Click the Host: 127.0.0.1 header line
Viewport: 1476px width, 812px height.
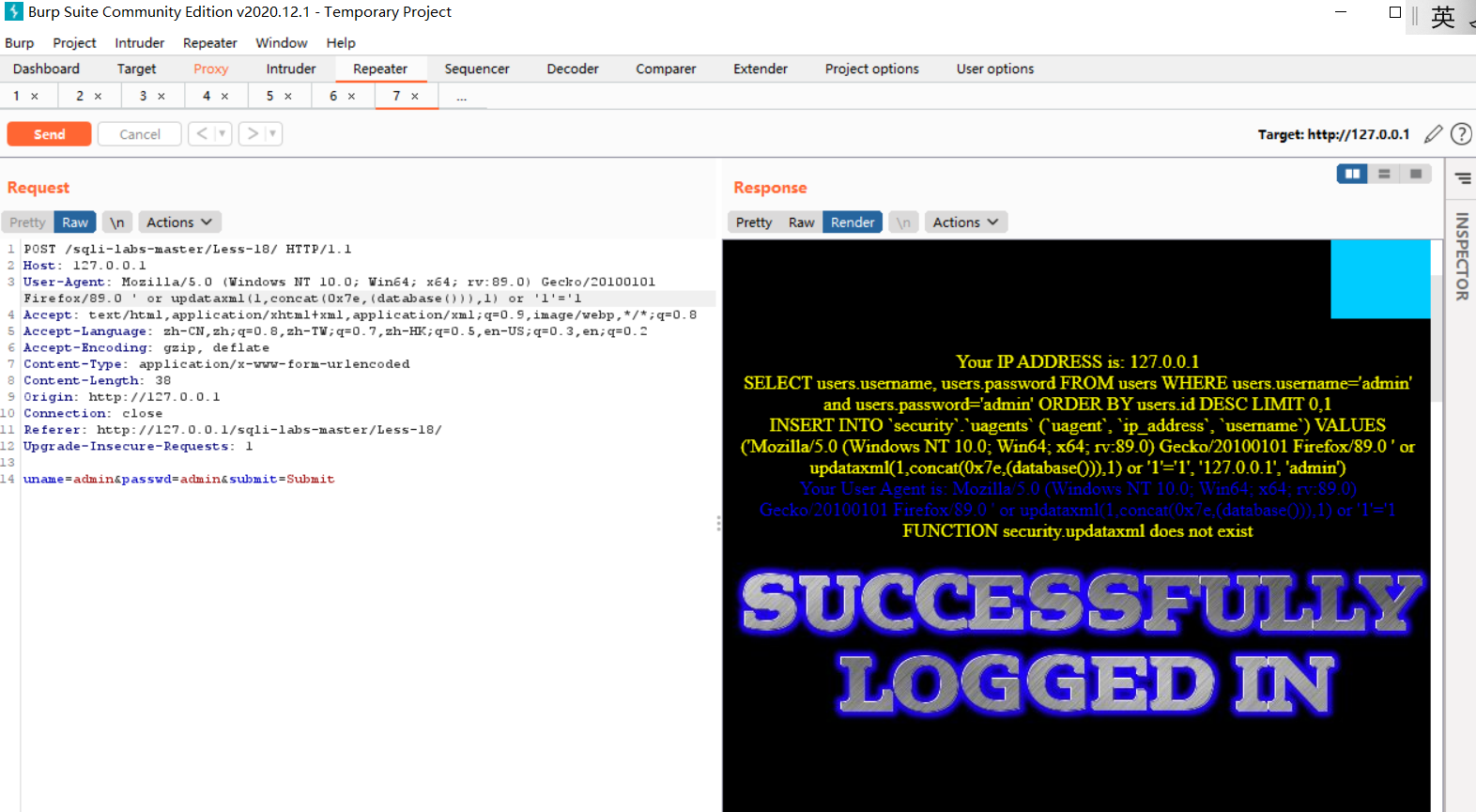coord(85,266)
